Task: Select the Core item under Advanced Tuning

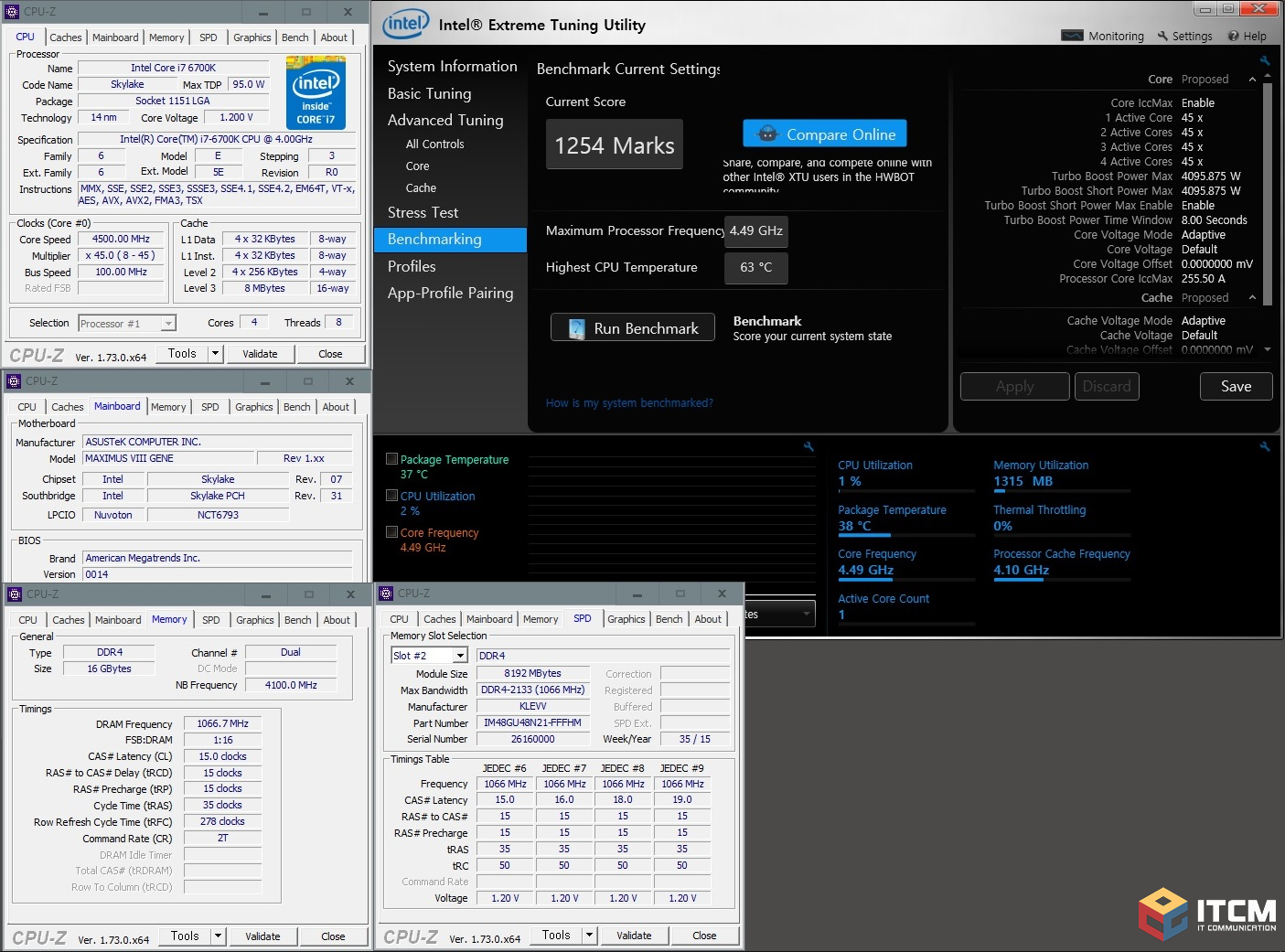Action: 417,166
